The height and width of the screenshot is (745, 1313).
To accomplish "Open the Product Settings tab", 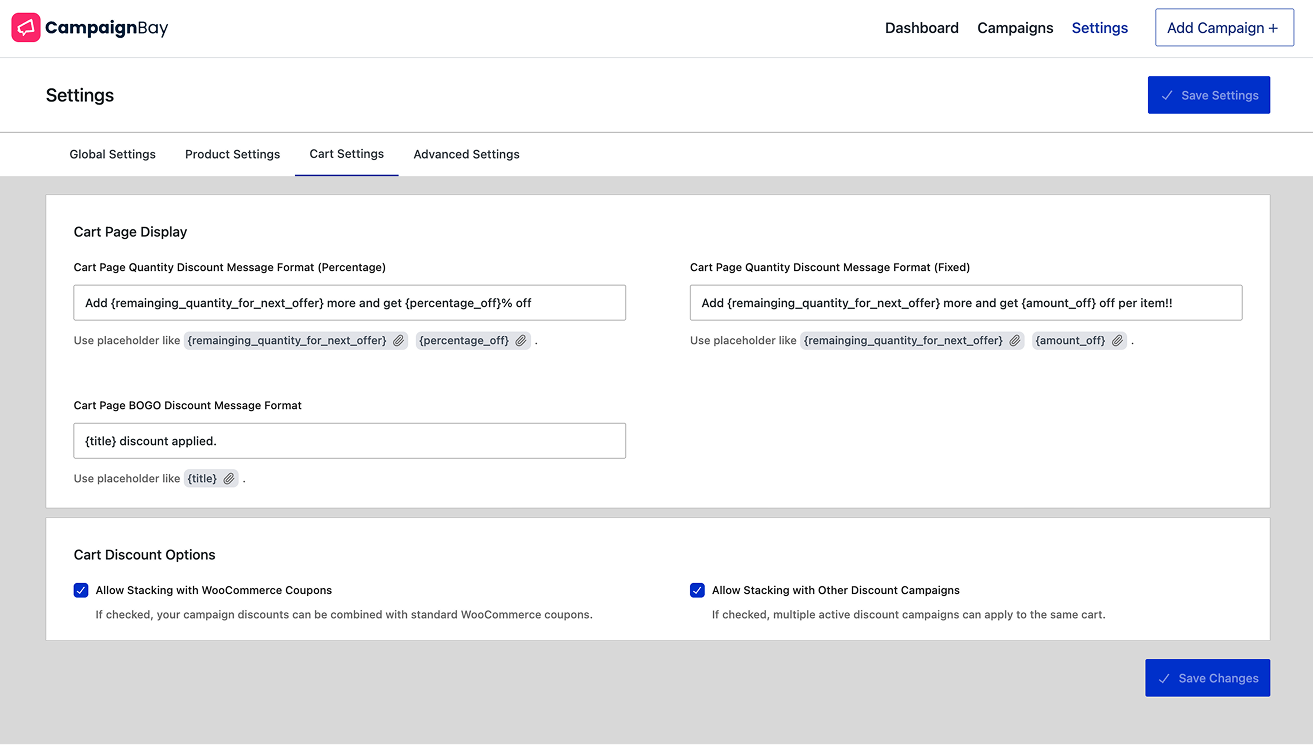I will (232, 154).
